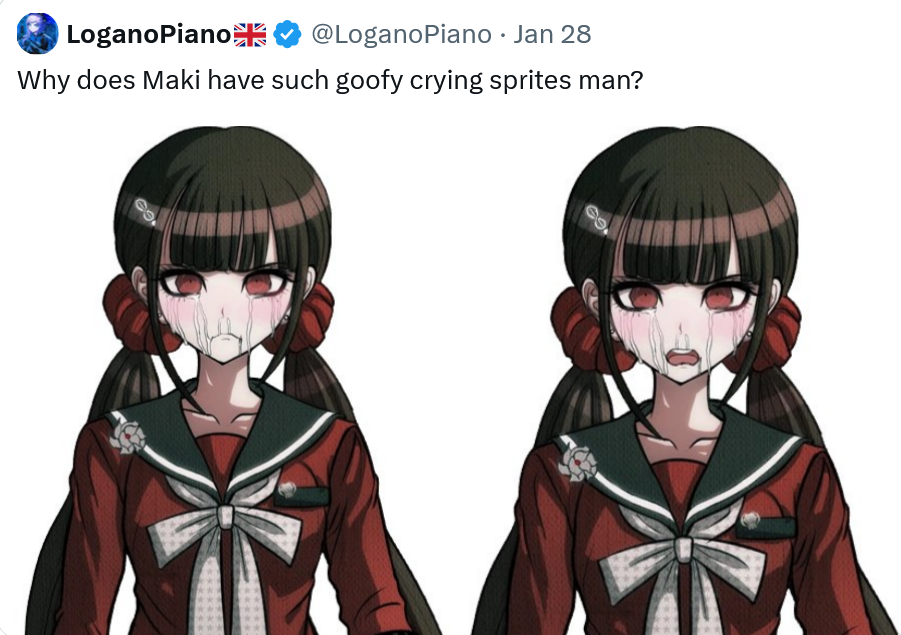Screen dimensions: 901x635
Task: Open the @LoganoPiano handle link
Action: pos(402,34)
